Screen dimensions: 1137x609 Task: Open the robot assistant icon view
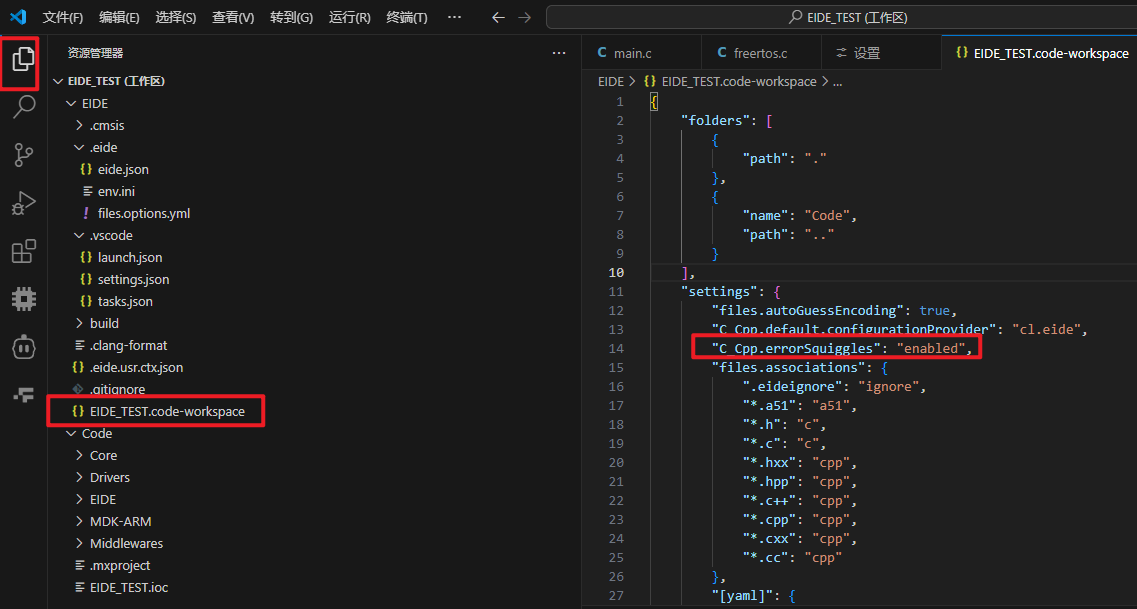pyautogui.click(x=23, y=347)
